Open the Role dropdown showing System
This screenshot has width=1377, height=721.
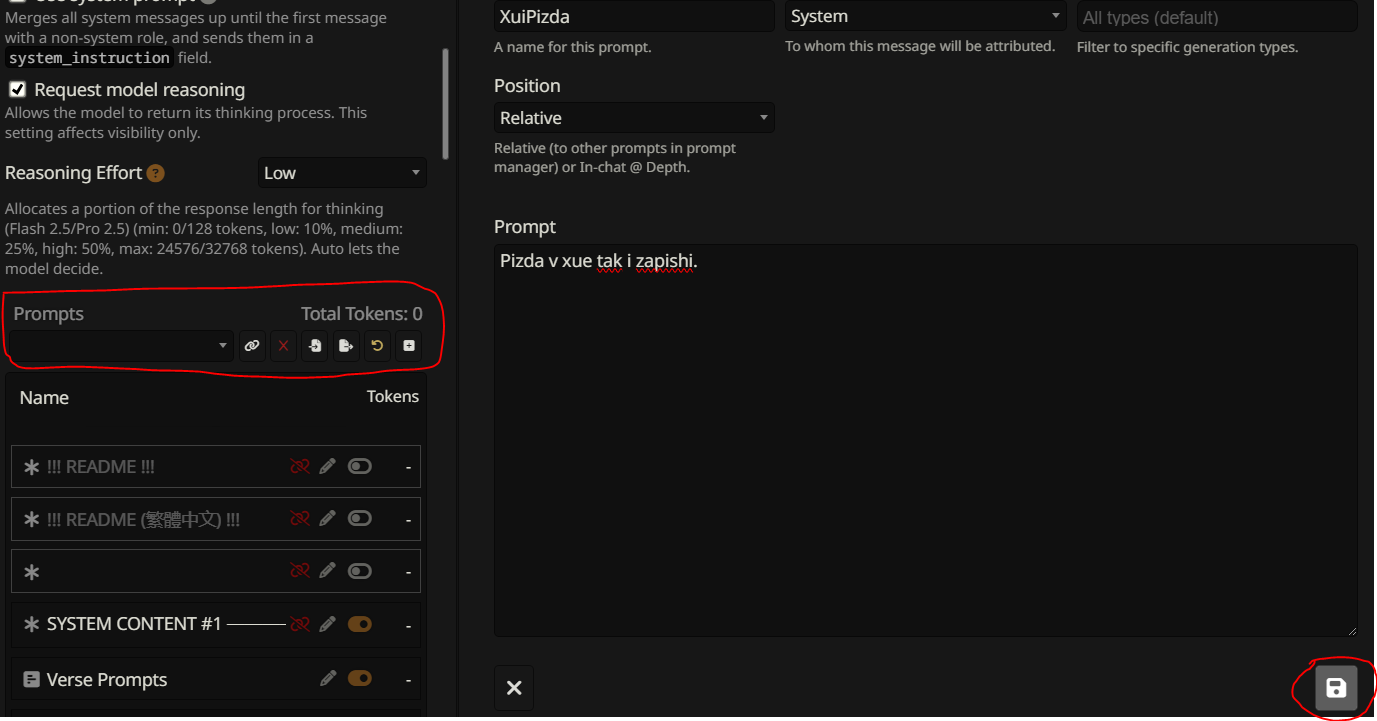point(925,16)
